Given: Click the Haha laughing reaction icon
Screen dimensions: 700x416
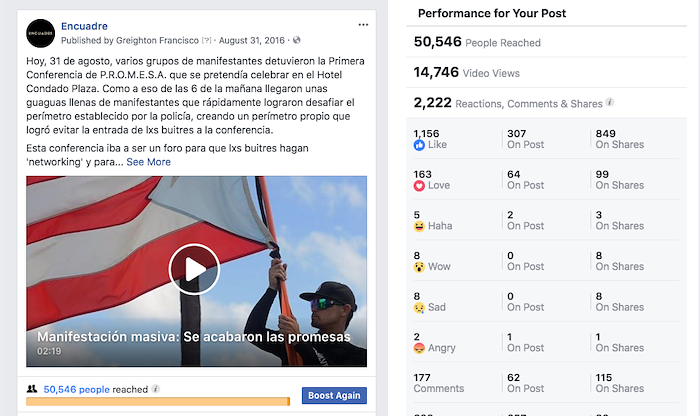Looking at the screenshot, I should [x=419, y=226].
